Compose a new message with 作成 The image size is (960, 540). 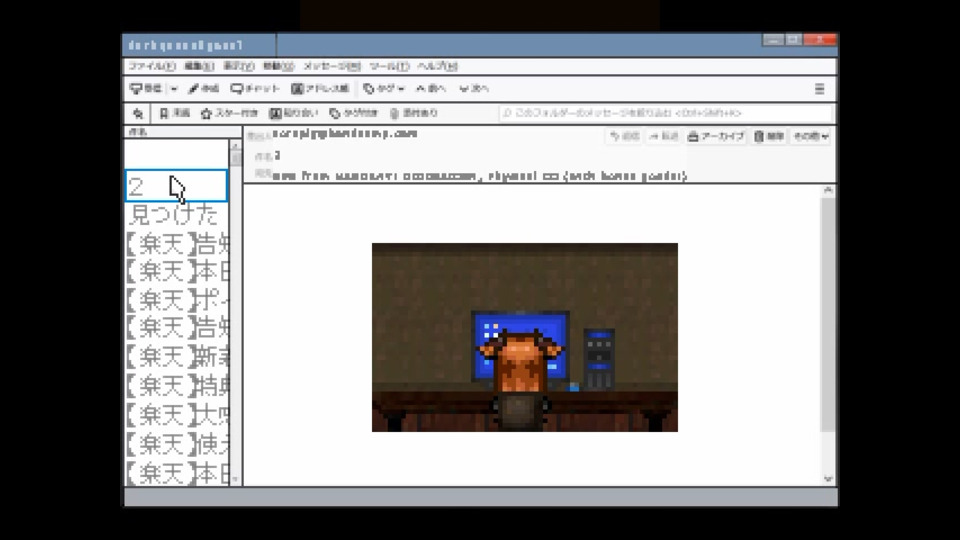point(203,89)
